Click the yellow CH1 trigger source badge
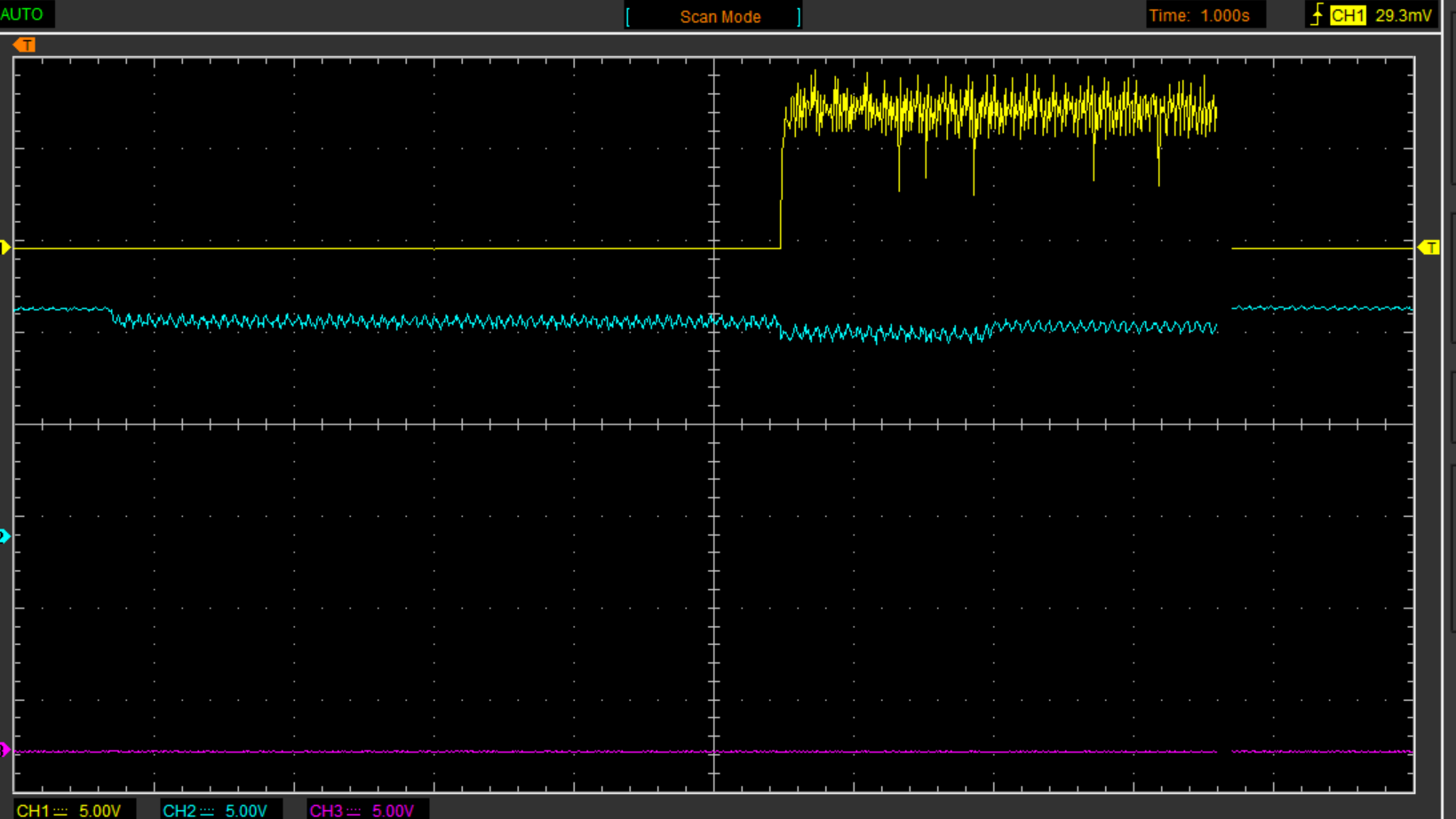 tap(1347, 16)
